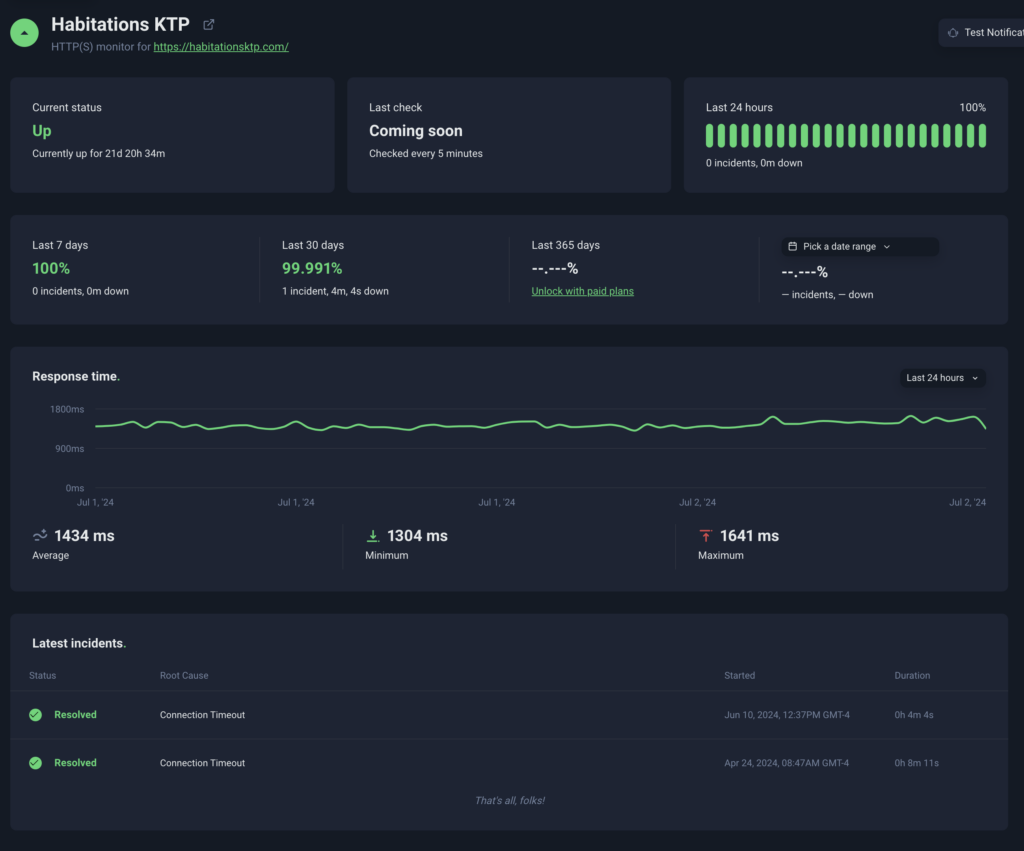
Task: Click the green up-status circle icon
Action: coord(24,32)
